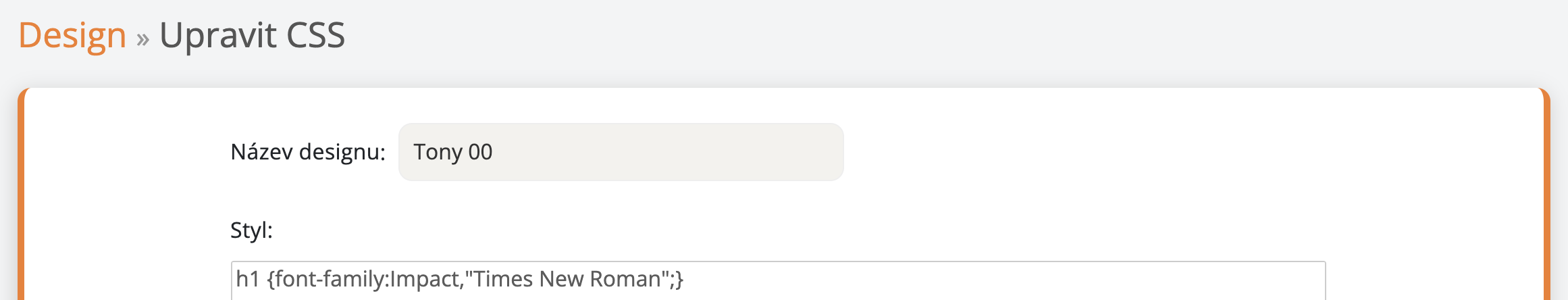Click the Název designu label
Screen dimensions: 1568x300
[308, 152]
